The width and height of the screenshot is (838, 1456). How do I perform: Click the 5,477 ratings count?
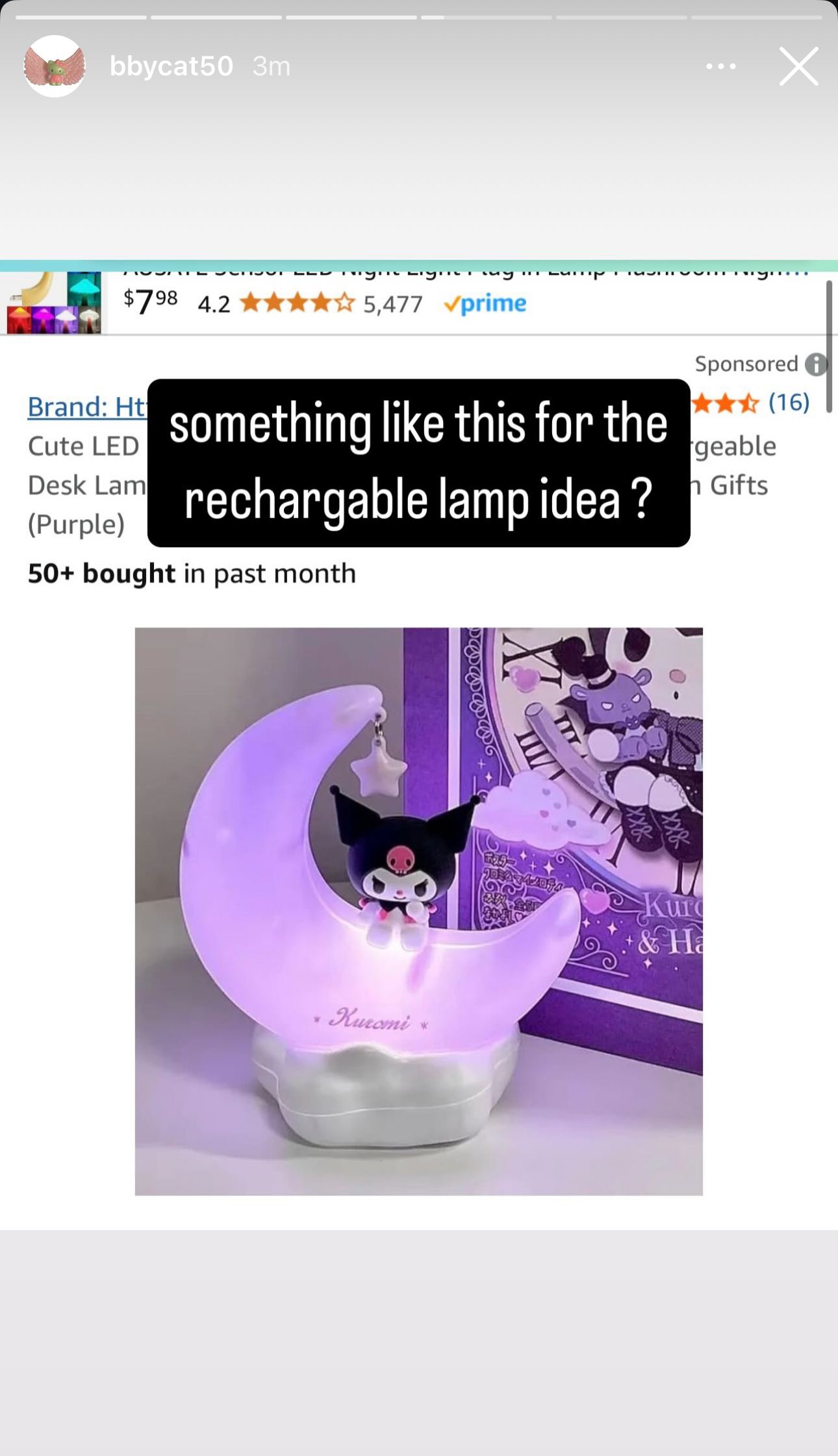coord(393,304)
